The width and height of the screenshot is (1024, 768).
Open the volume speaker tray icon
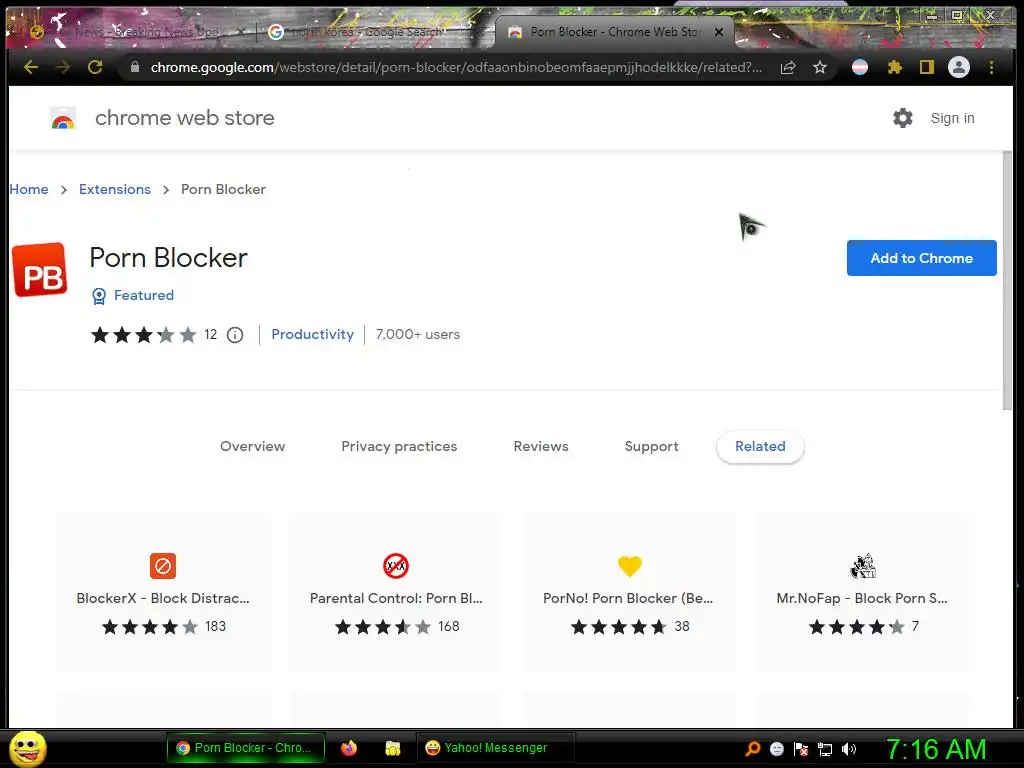(x=849, y=749)
